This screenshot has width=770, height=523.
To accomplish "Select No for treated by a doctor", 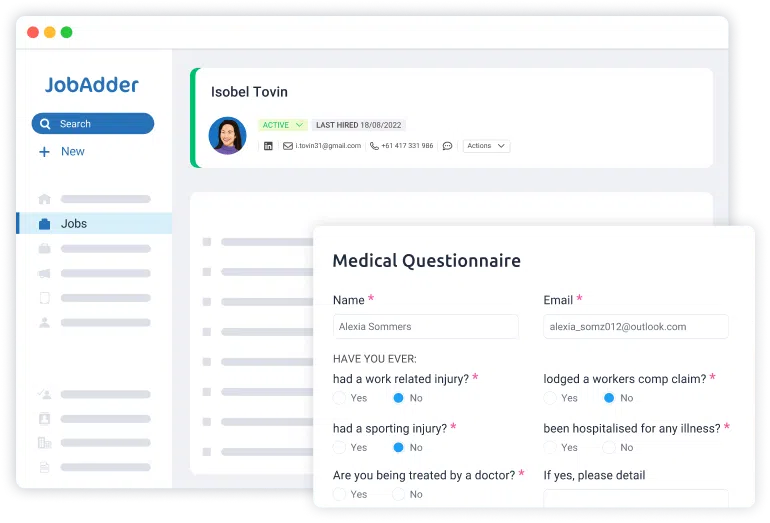I will click(x=398, y=495).
